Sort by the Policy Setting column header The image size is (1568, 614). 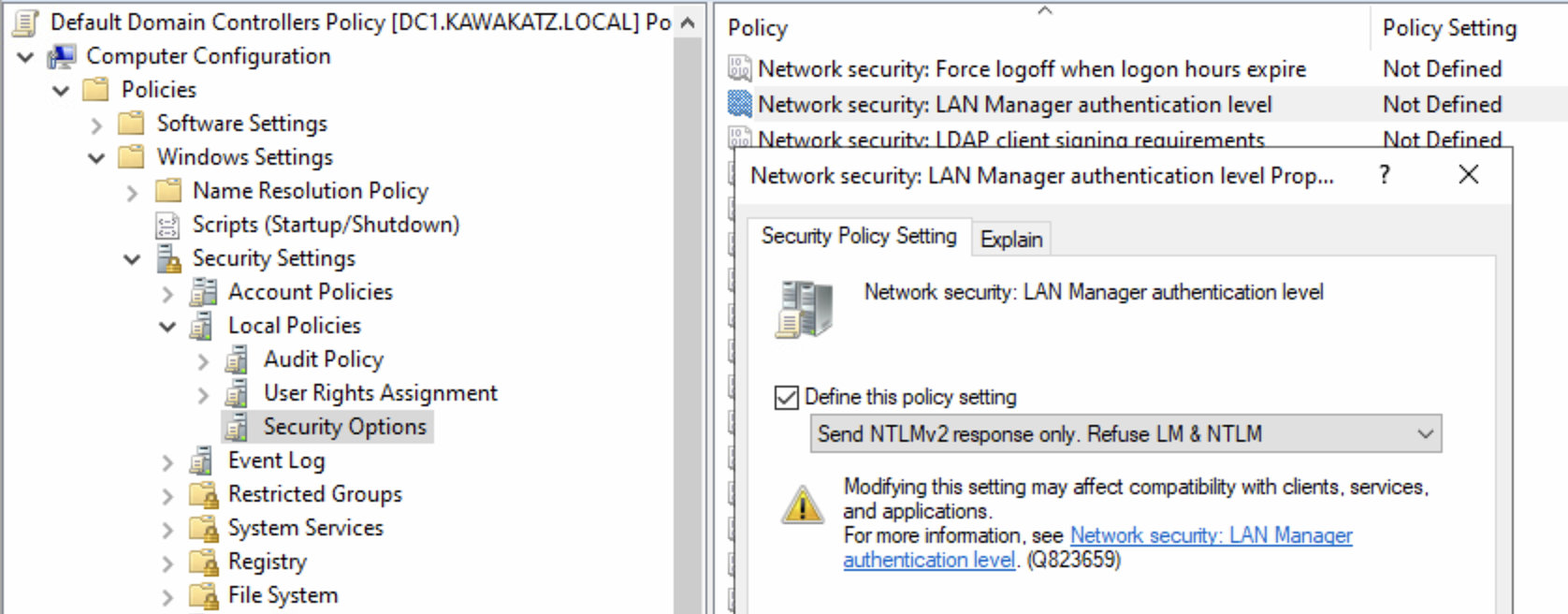click(x=1449, y=28)
